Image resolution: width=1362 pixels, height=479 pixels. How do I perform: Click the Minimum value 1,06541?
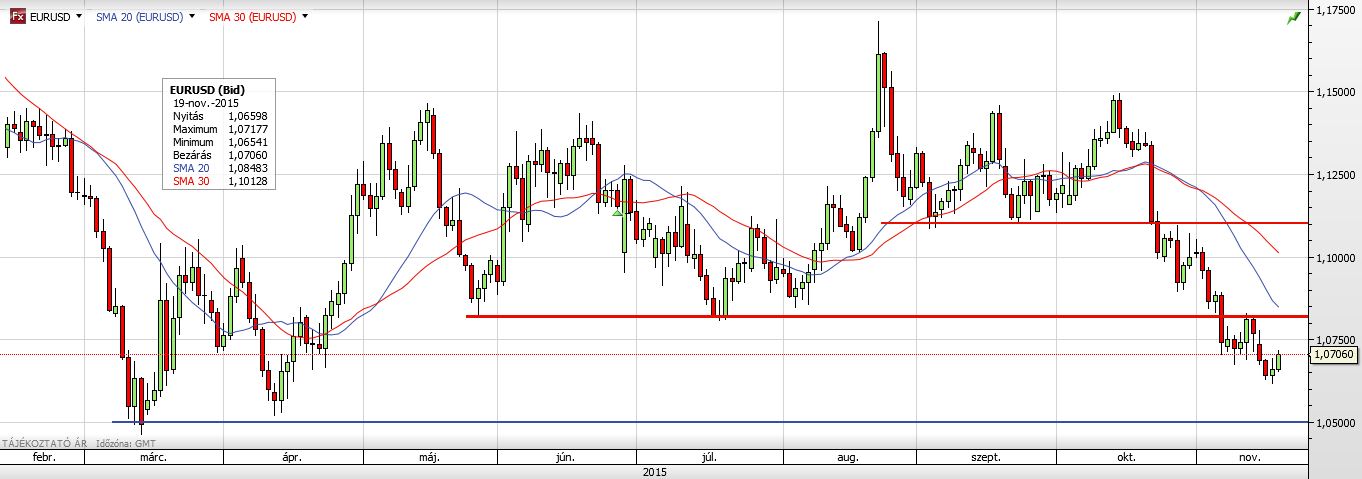point(247,142)
